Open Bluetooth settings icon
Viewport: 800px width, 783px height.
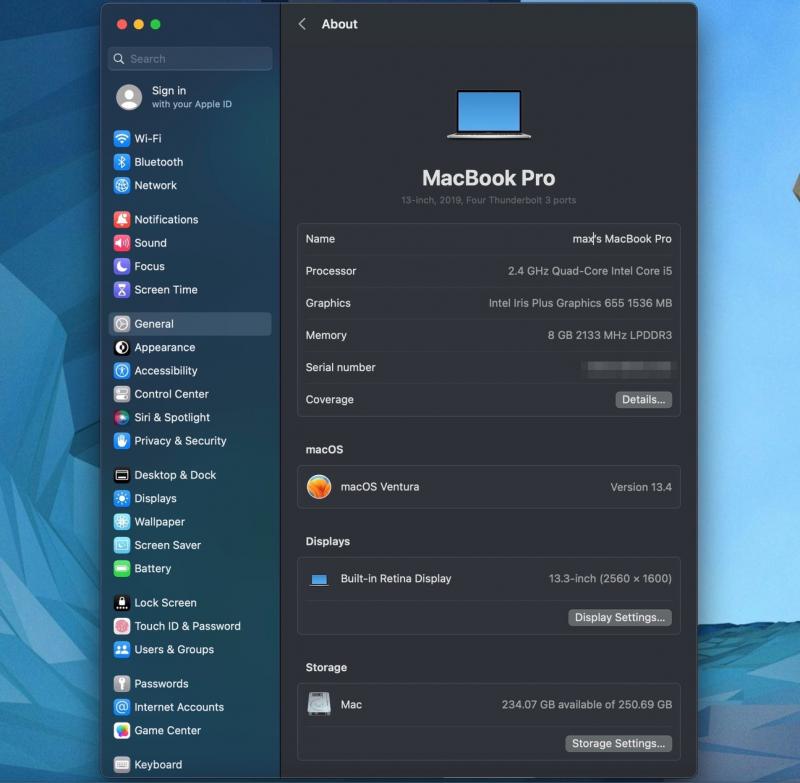point(121,162)
